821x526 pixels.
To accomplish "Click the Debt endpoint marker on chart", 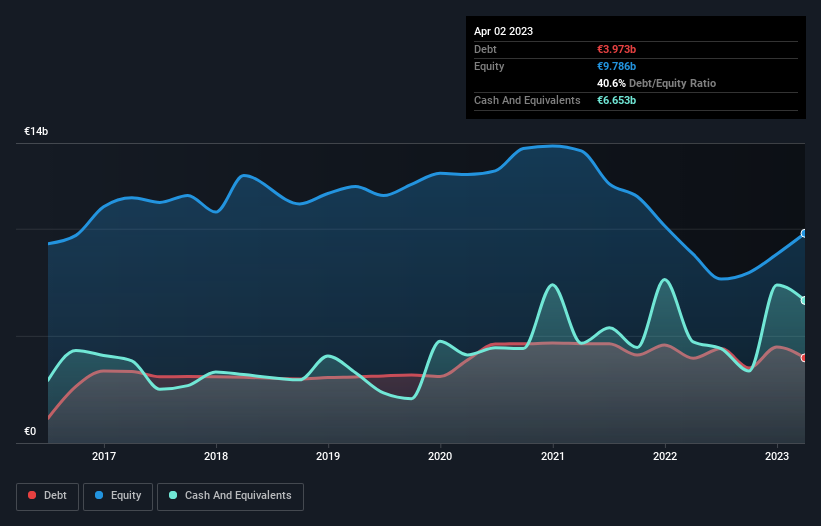I will (804, 358).
